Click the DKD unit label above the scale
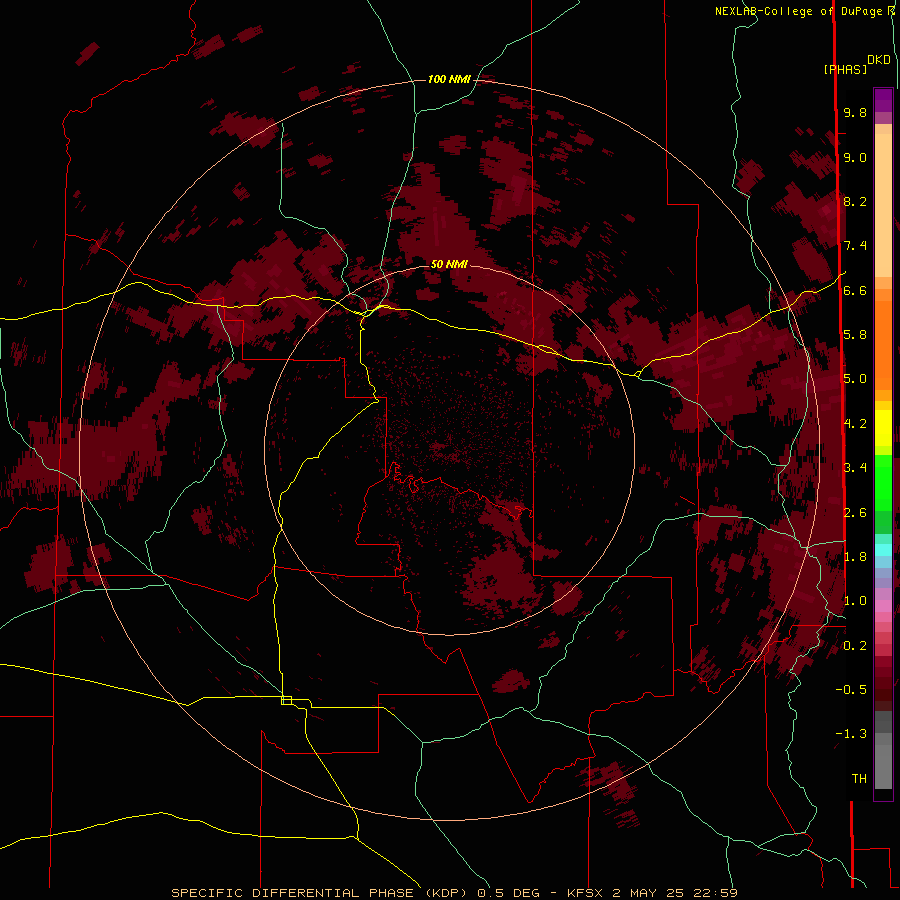 click(x=878, y=60)
